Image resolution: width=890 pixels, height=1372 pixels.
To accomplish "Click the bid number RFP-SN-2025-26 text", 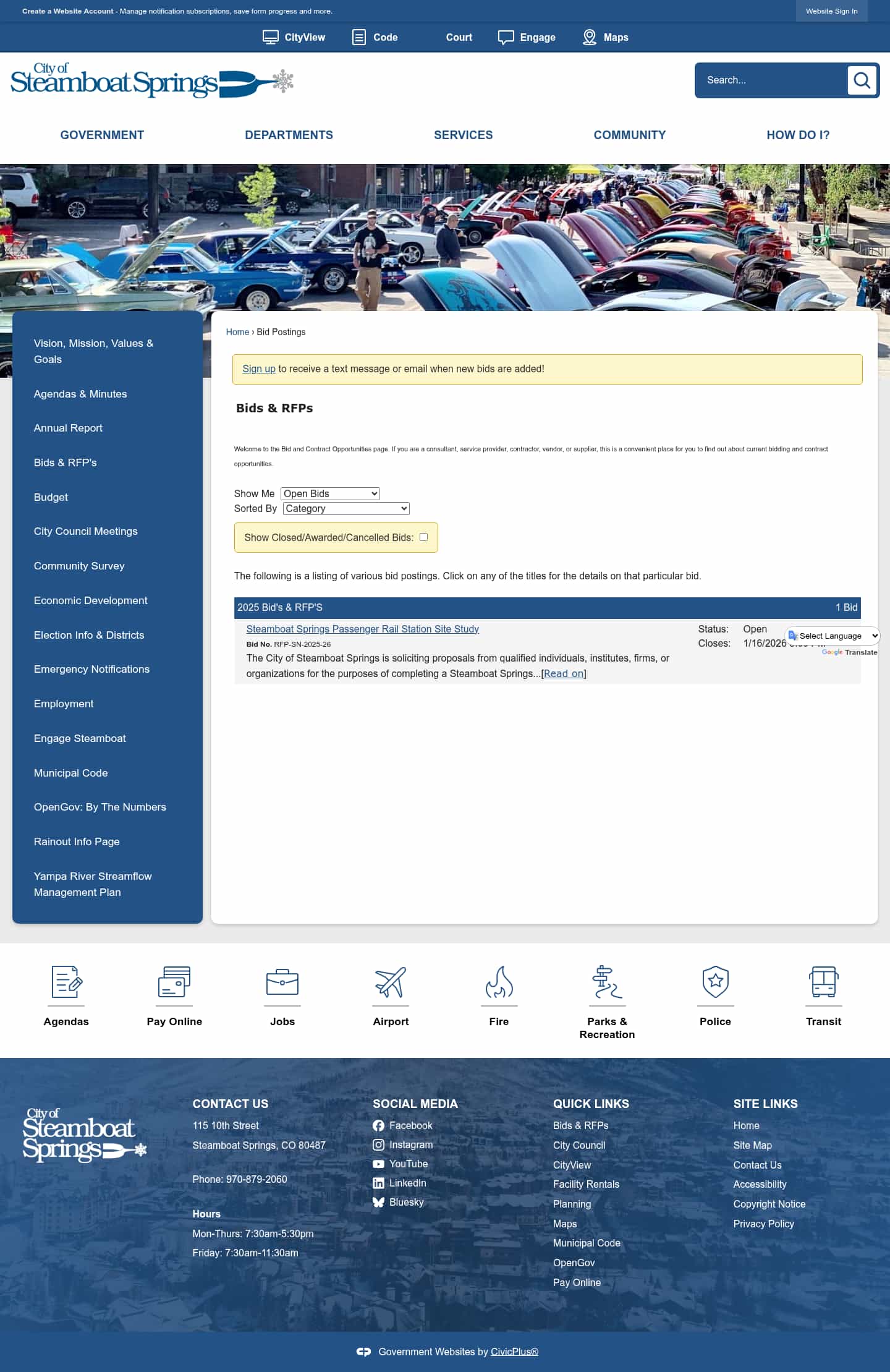I will (x=302, y=644).
